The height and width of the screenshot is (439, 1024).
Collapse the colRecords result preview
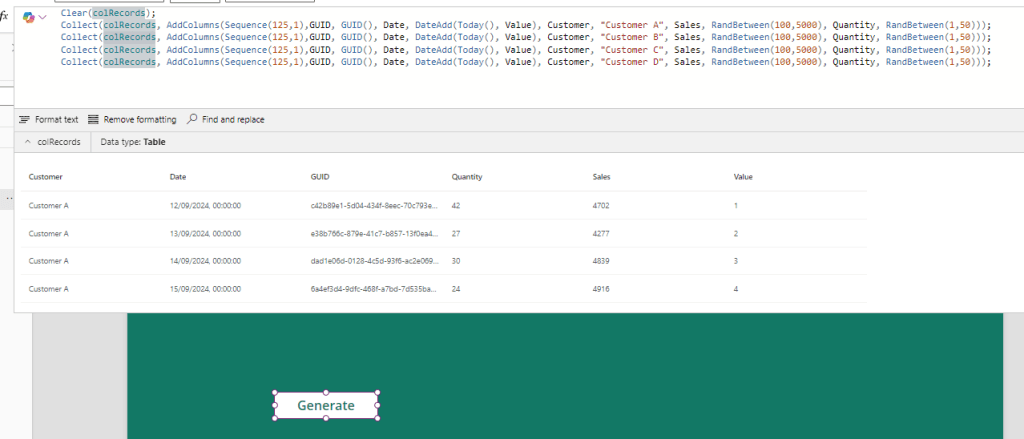pos(27,142)
